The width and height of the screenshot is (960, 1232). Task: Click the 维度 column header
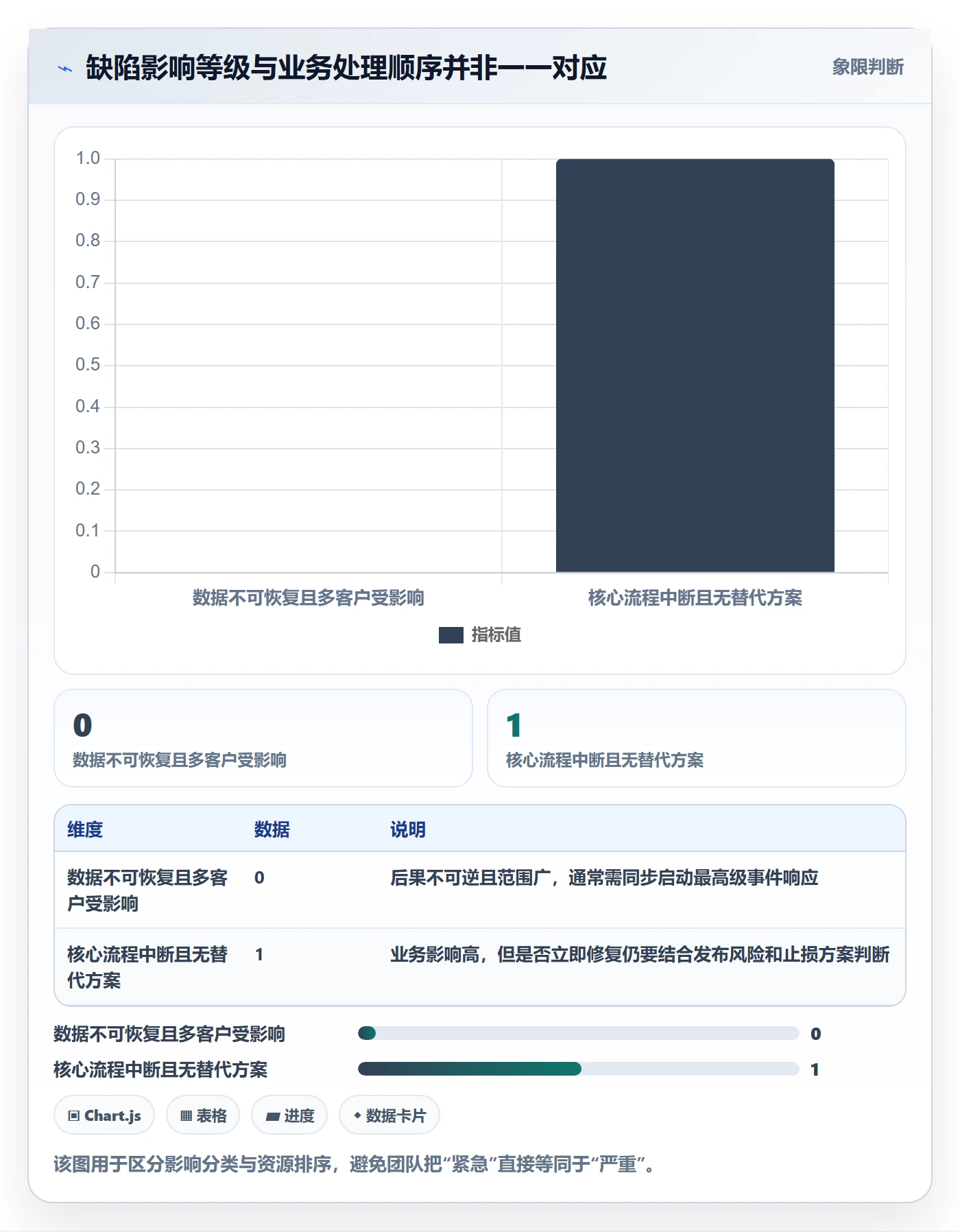click(x=85, y=829)
